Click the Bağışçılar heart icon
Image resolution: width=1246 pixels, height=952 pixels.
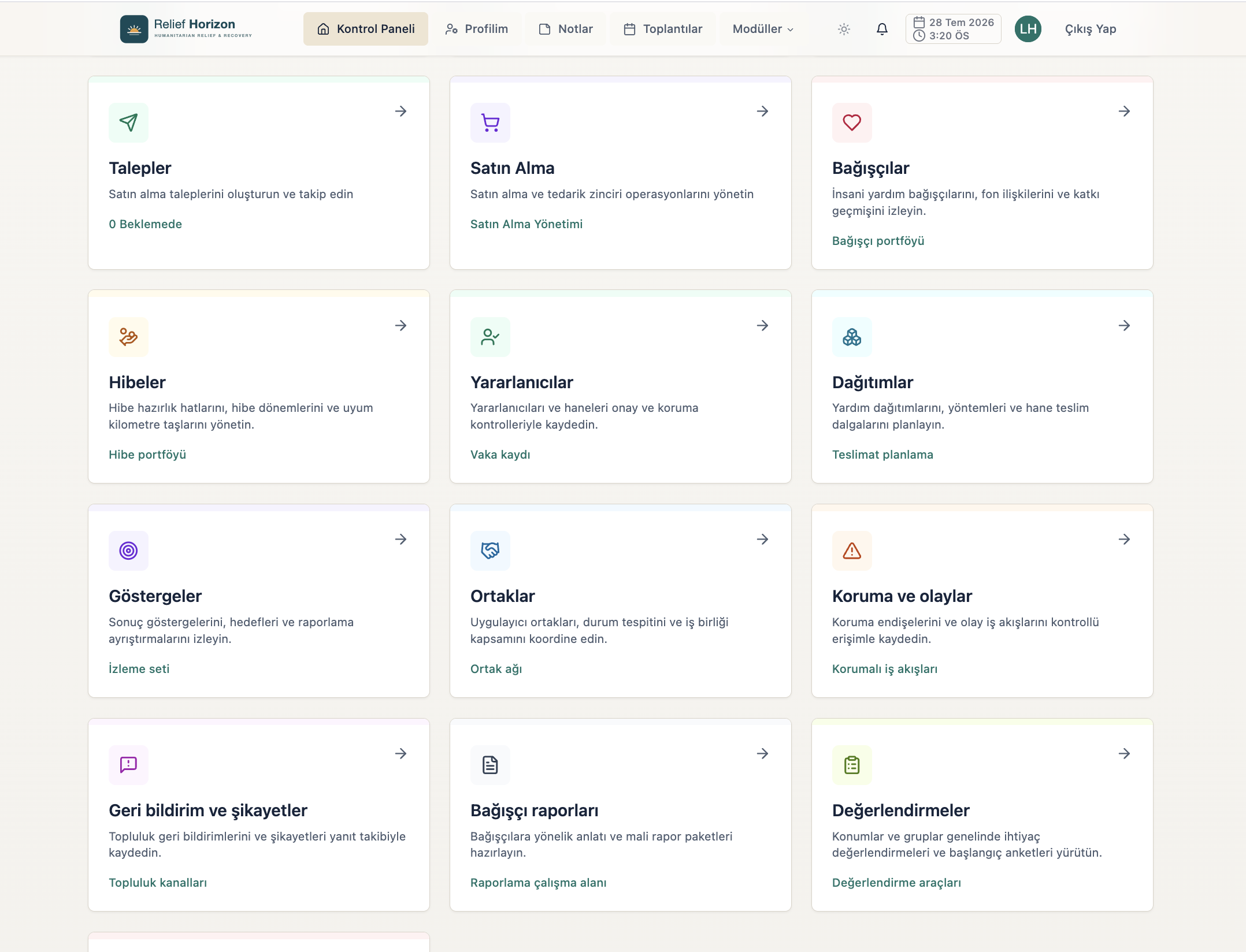pyautogui.click(x=852, y=122)
